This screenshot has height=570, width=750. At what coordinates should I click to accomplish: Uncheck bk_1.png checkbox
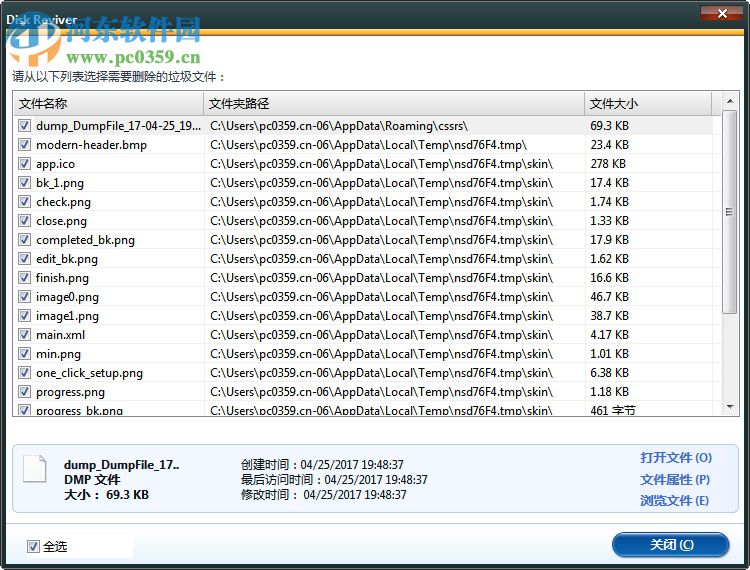click(24, 183)
